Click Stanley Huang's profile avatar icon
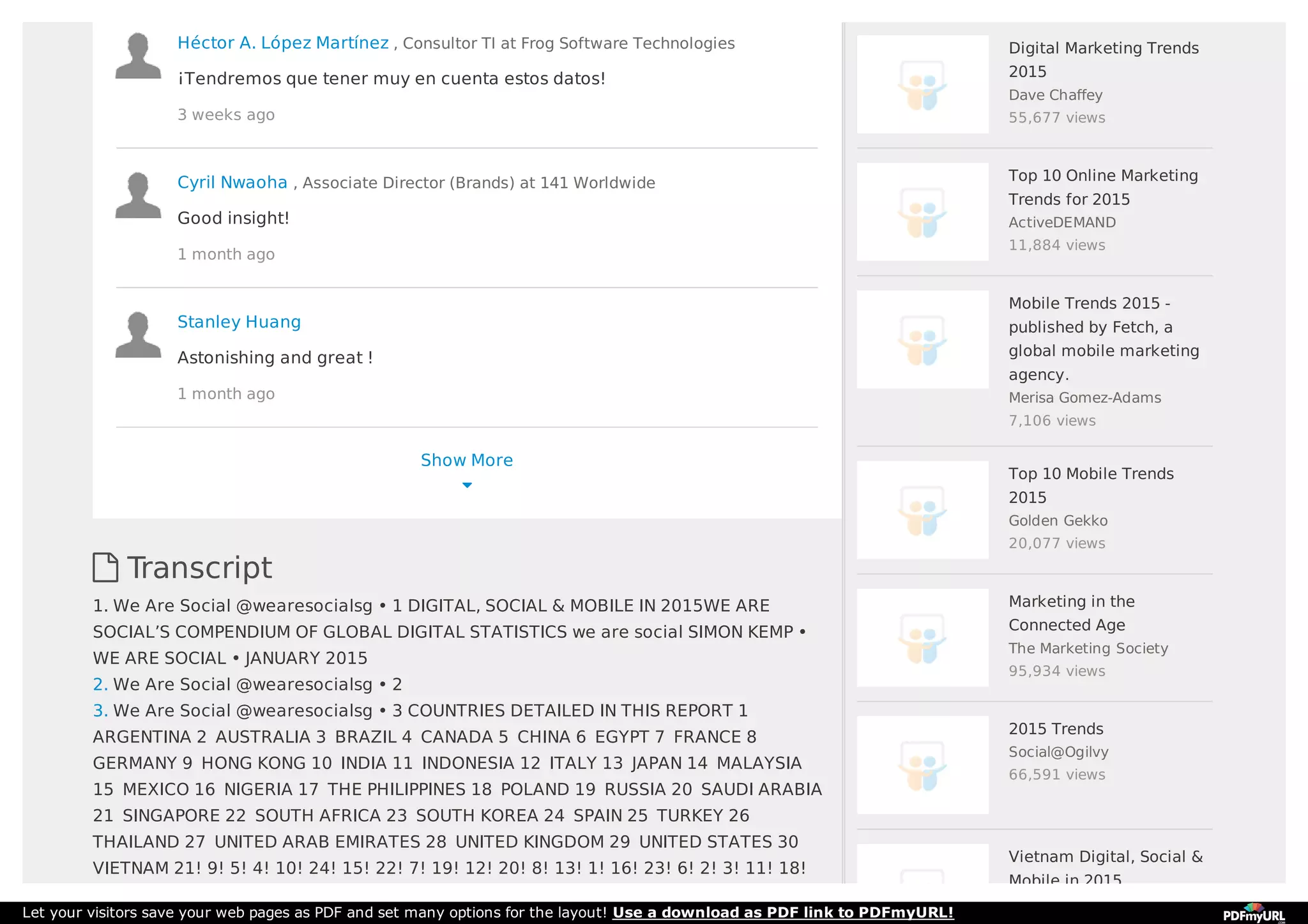Viewport: 1308px width, 924px height. [138, 335]
